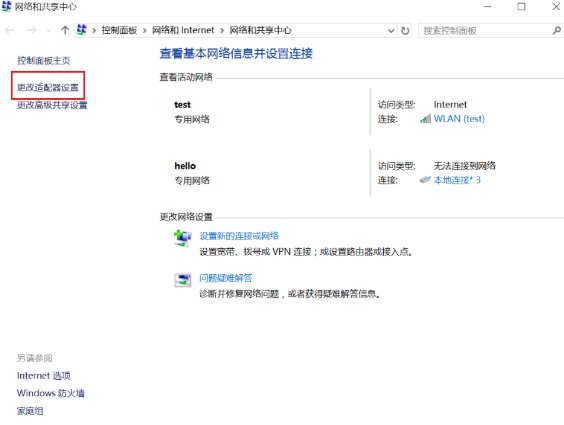Open recent locations dropdown arrow

49,31
